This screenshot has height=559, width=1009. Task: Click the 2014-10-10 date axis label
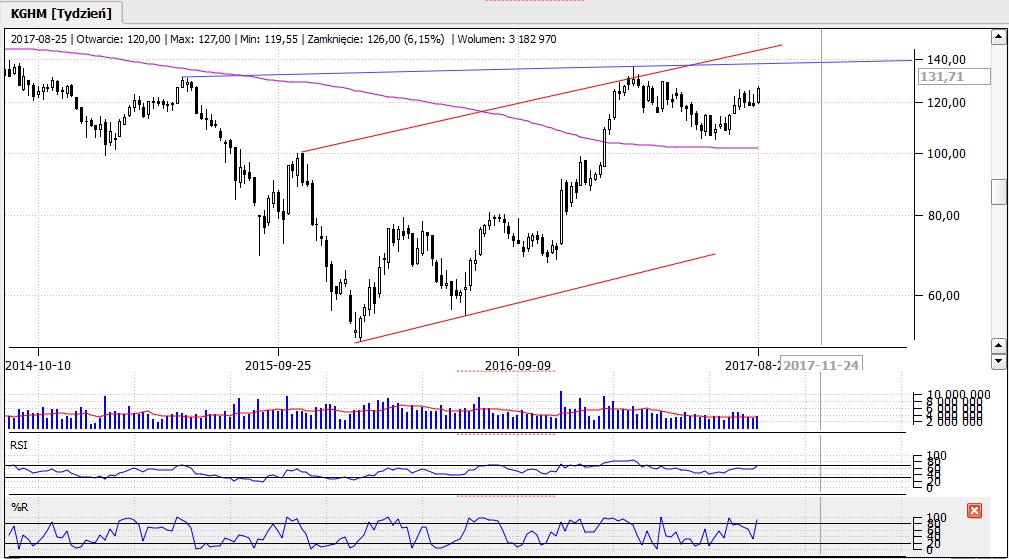pos(39,364)
